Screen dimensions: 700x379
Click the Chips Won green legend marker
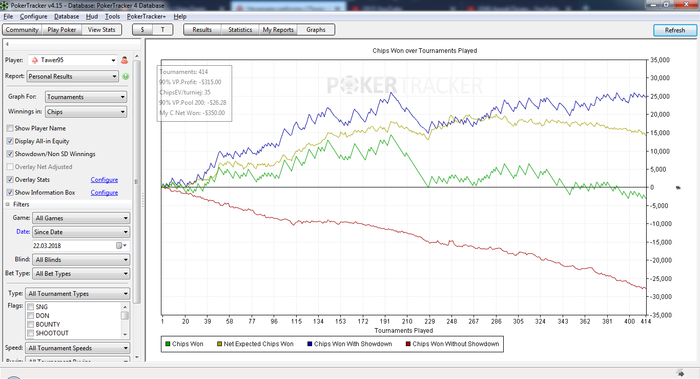168,344
